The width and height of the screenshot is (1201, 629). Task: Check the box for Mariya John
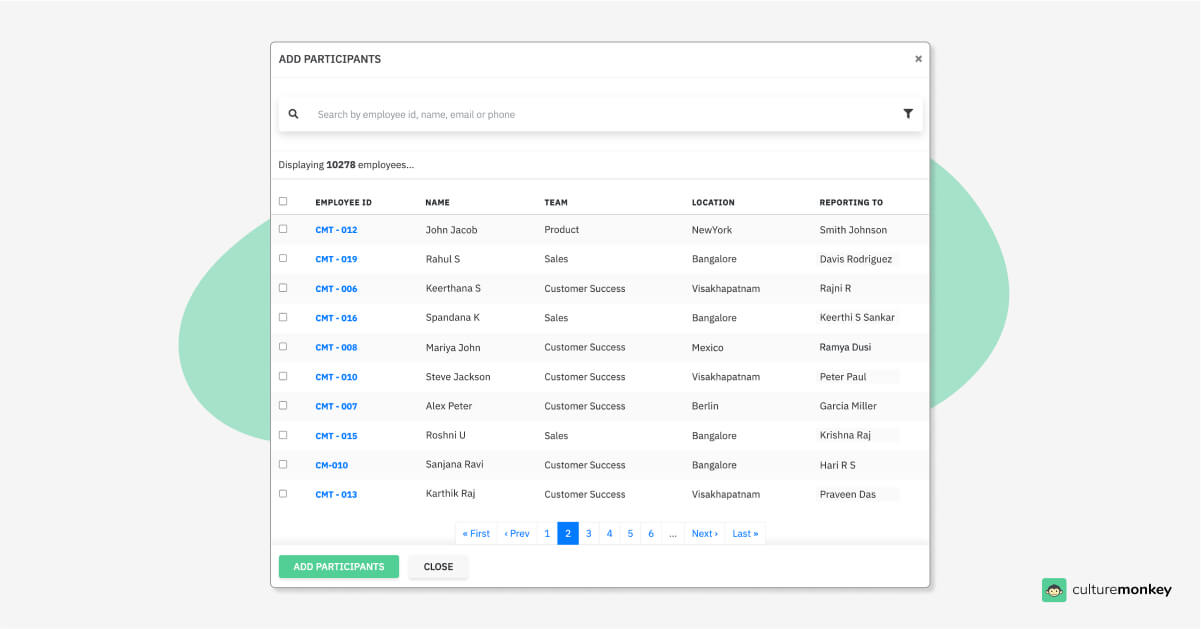point(283,346)
